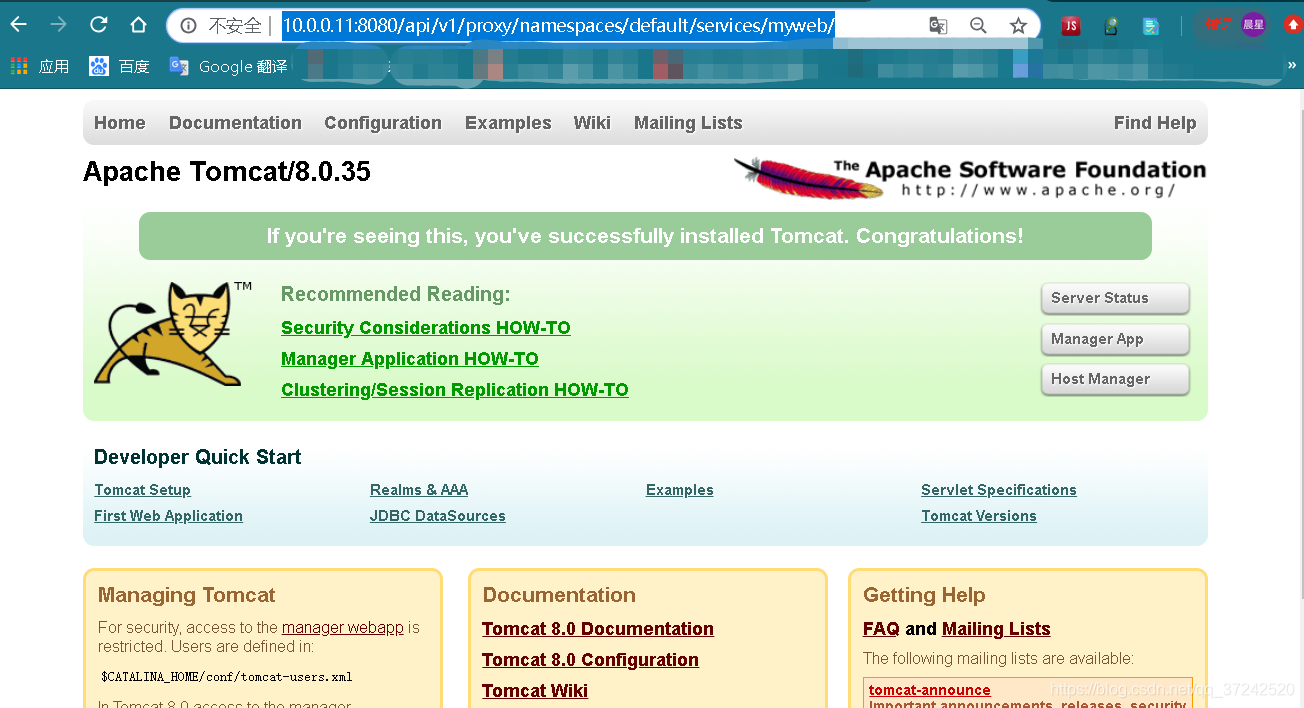Click the Developer Quick Start heading

point(197,457)
